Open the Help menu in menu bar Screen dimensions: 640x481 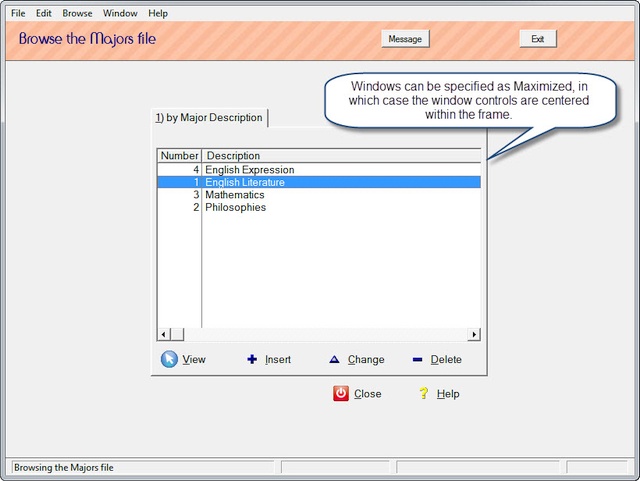(x=158, y=14)
